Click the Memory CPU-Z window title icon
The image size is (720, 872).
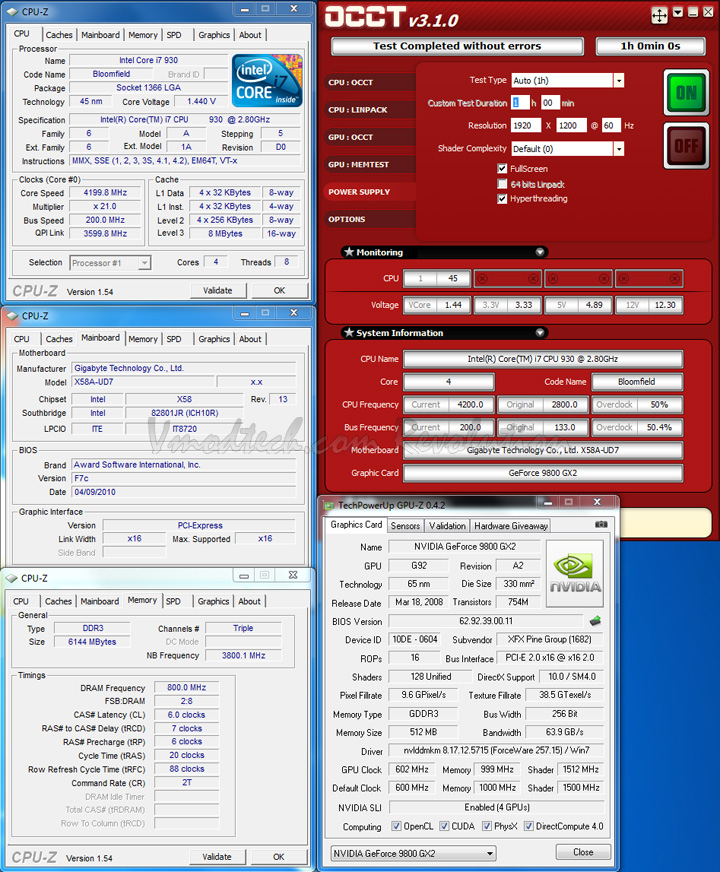pos(12,578)
